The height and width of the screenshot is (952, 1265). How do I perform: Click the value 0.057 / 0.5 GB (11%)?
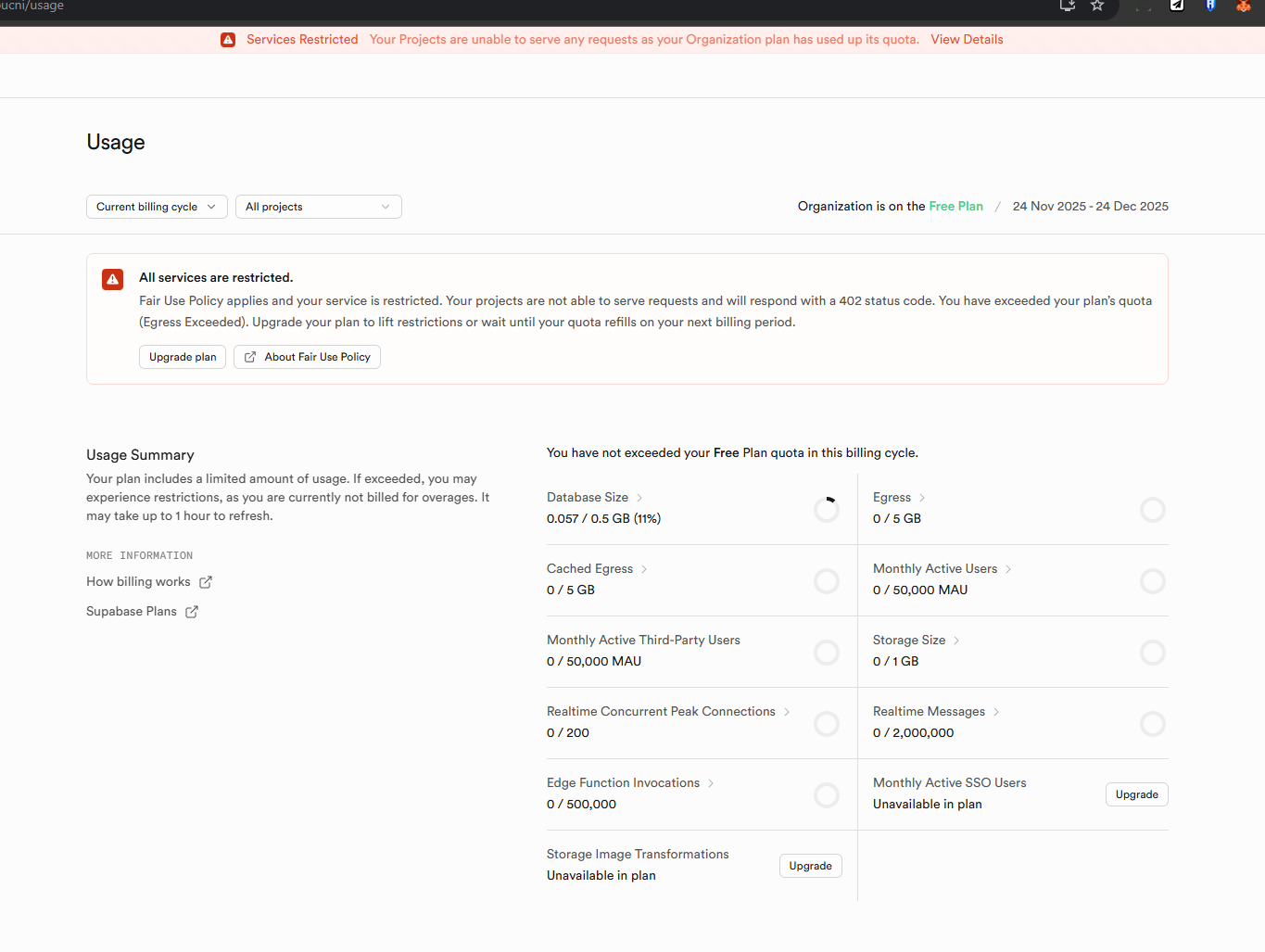[604, 519]
